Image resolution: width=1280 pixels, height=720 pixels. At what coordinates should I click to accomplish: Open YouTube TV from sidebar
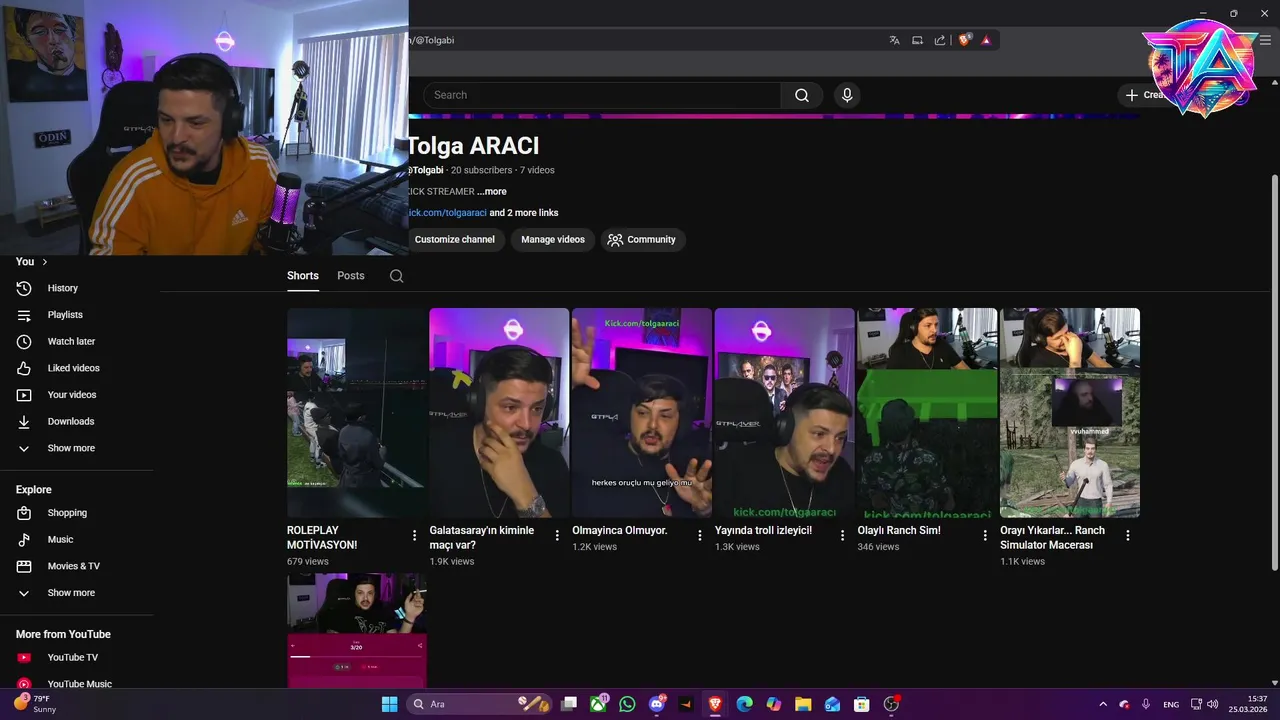[x=72, y=658]
